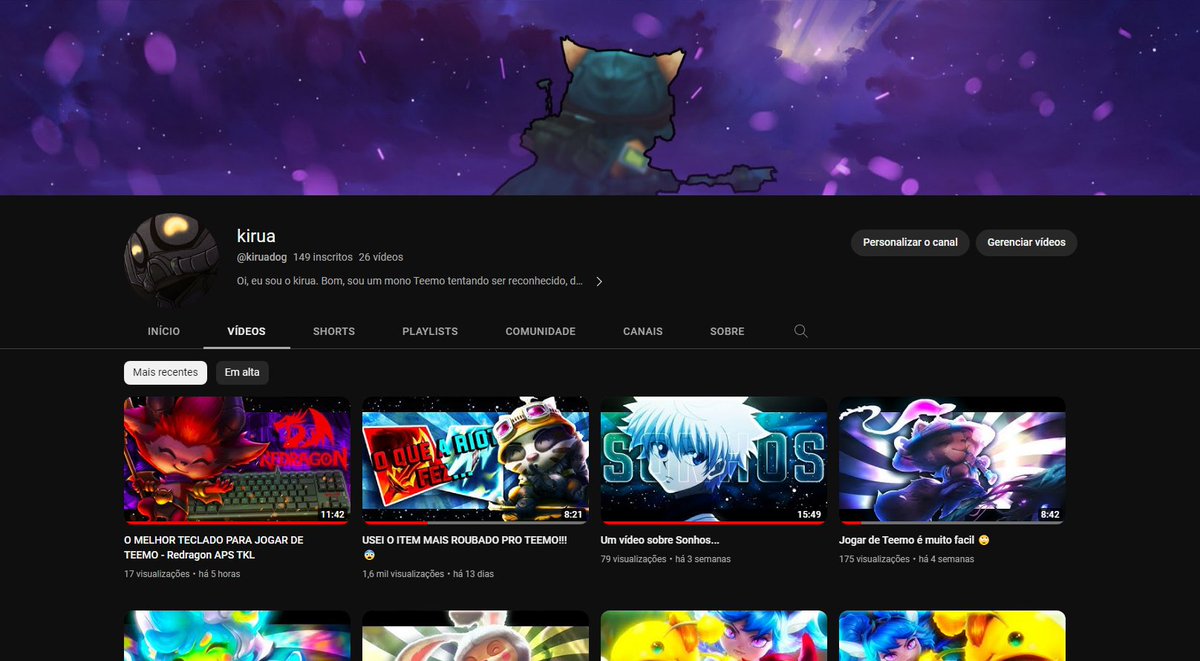Click the 79 visualizações há 3 semanas text
This screenshot has height=661, width=1200.
[666, 559]
